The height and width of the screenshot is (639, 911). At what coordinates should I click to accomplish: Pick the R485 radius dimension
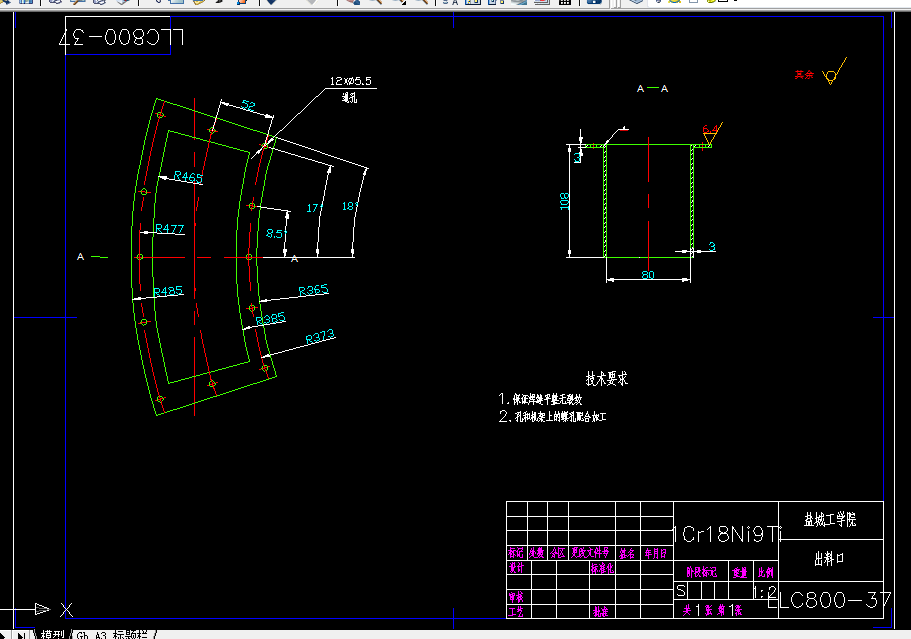[168, 291]
